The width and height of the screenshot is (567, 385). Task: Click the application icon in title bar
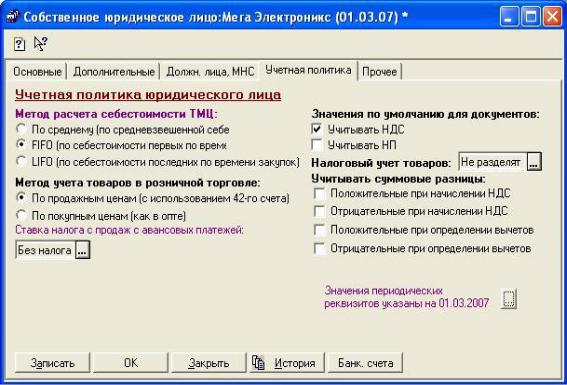(13, 17)
